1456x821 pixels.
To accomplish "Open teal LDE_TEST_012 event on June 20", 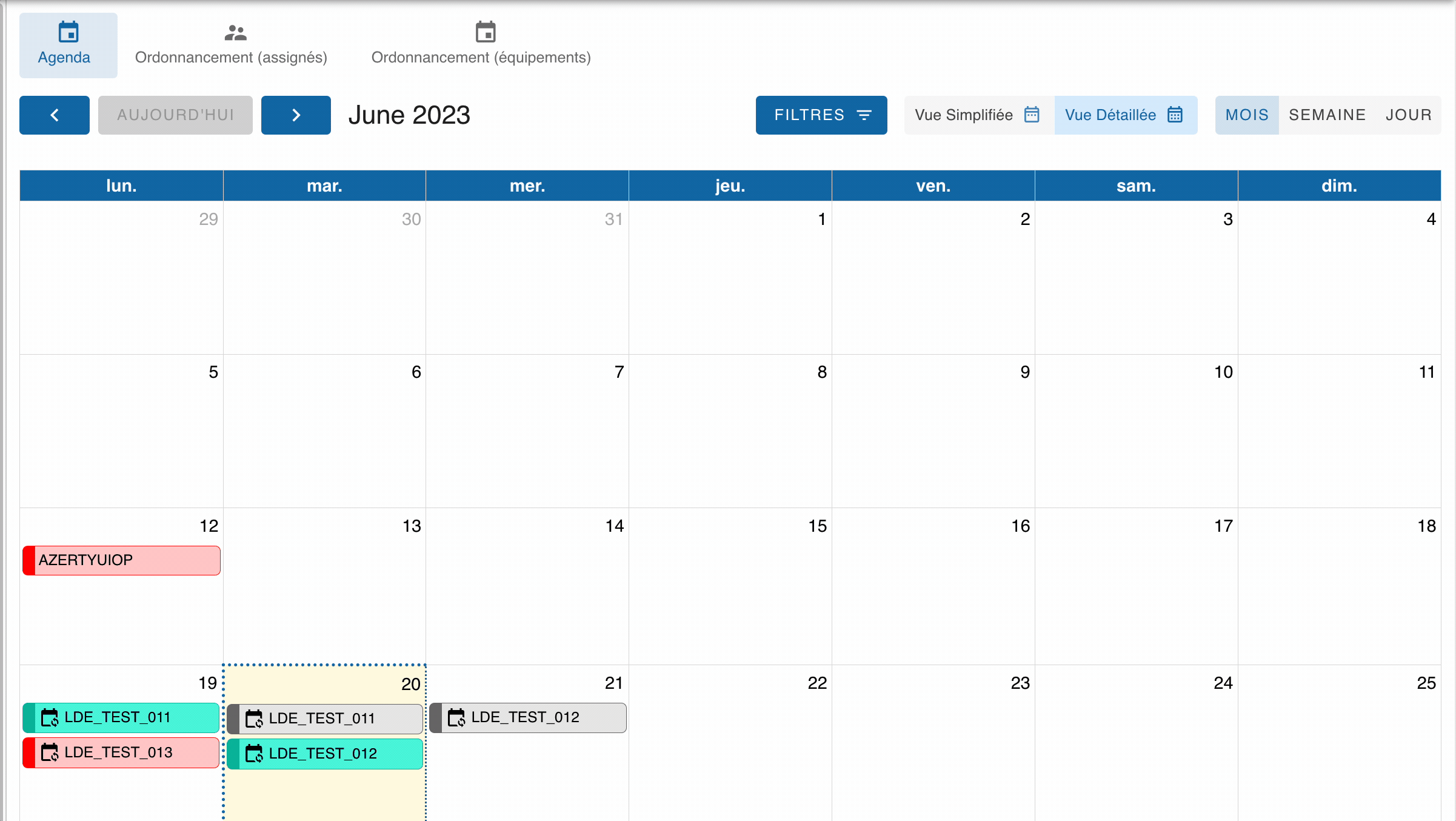I will [325, 754].
